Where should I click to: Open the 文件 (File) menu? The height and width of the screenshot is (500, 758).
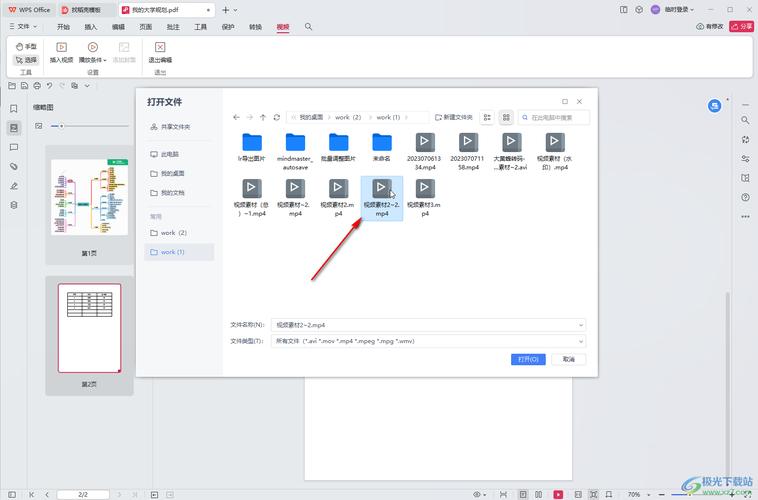[23, 27]
